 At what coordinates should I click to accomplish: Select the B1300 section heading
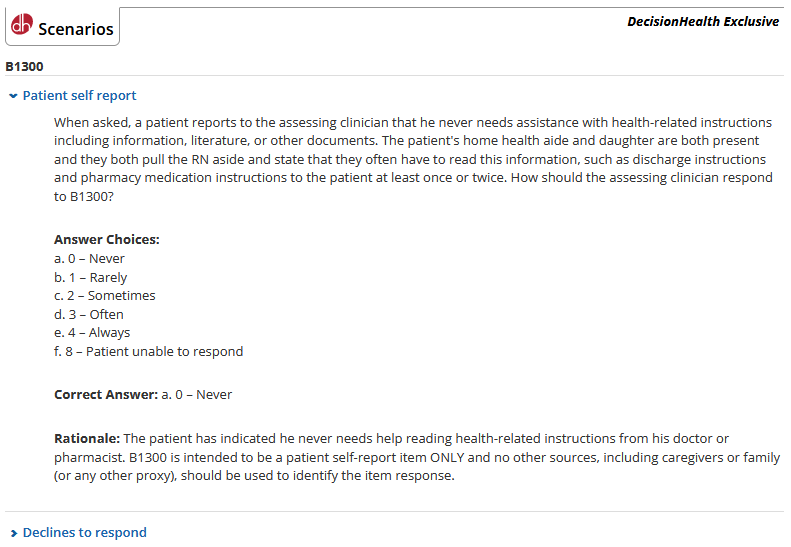24,66
